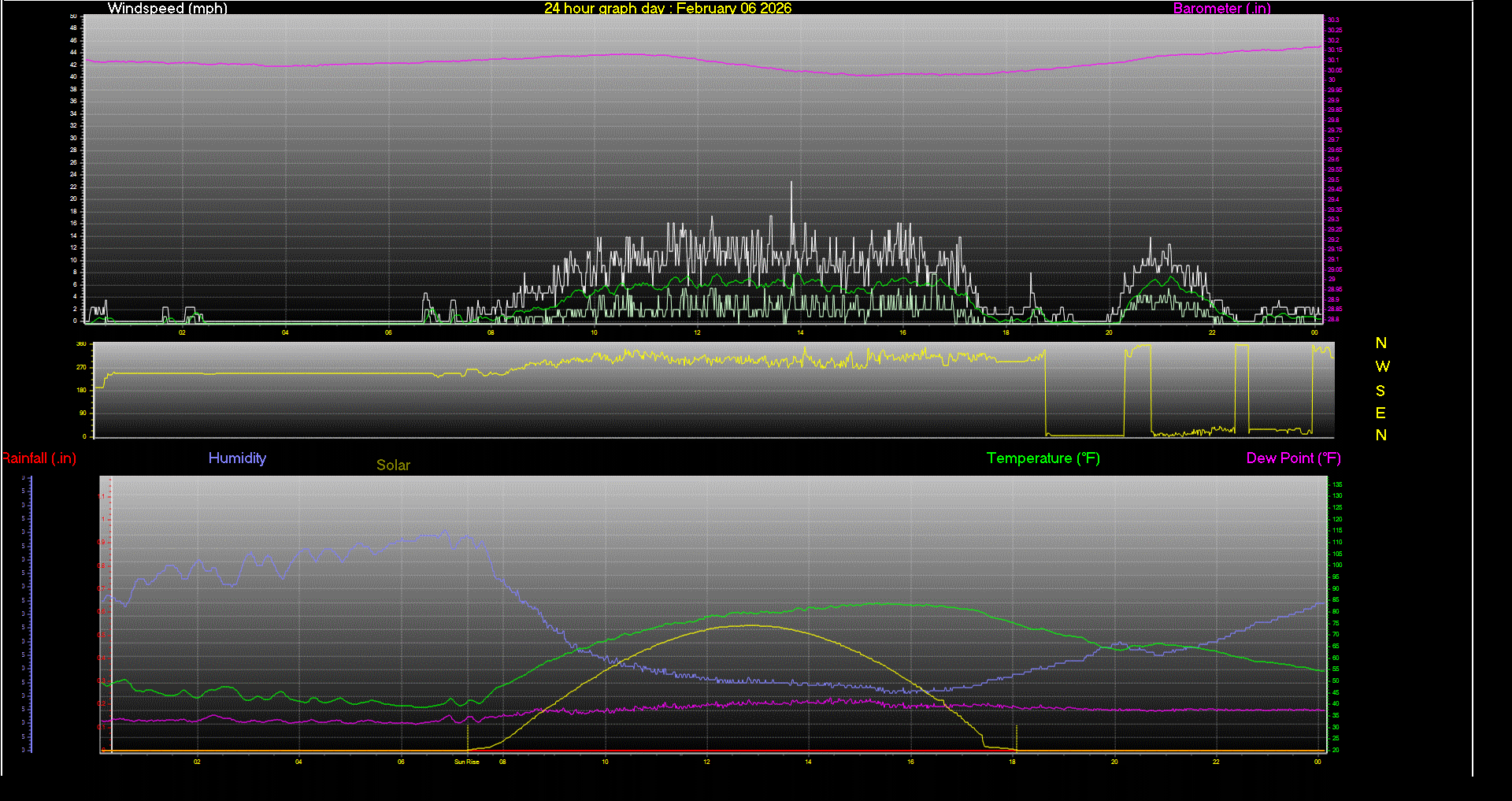1512x801 pixels.
Task: Expand the Solar legend entry
Action: (x=393, y=465)
